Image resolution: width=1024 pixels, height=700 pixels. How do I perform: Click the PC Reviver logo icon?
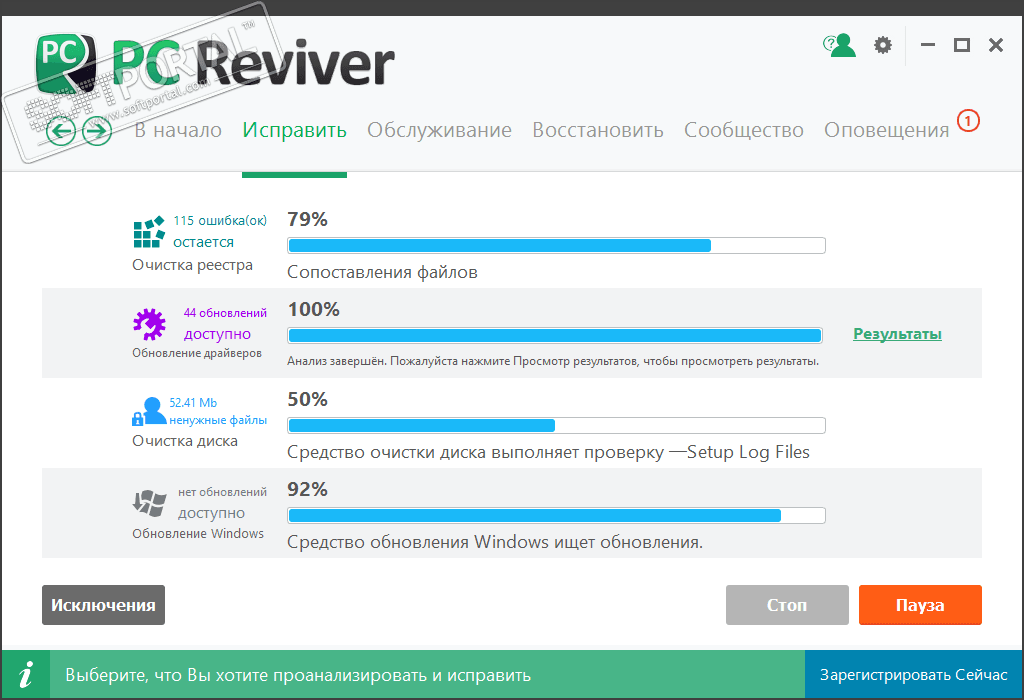coord(65,63)
